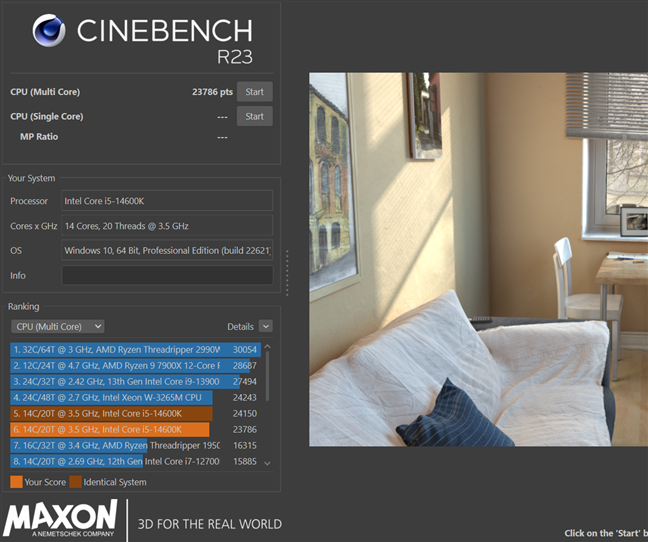Image resolution: width=648 pixels, height=542 pixels.
Task: Select ranking row 3 Core i9-13900
Action: [136, 381]
